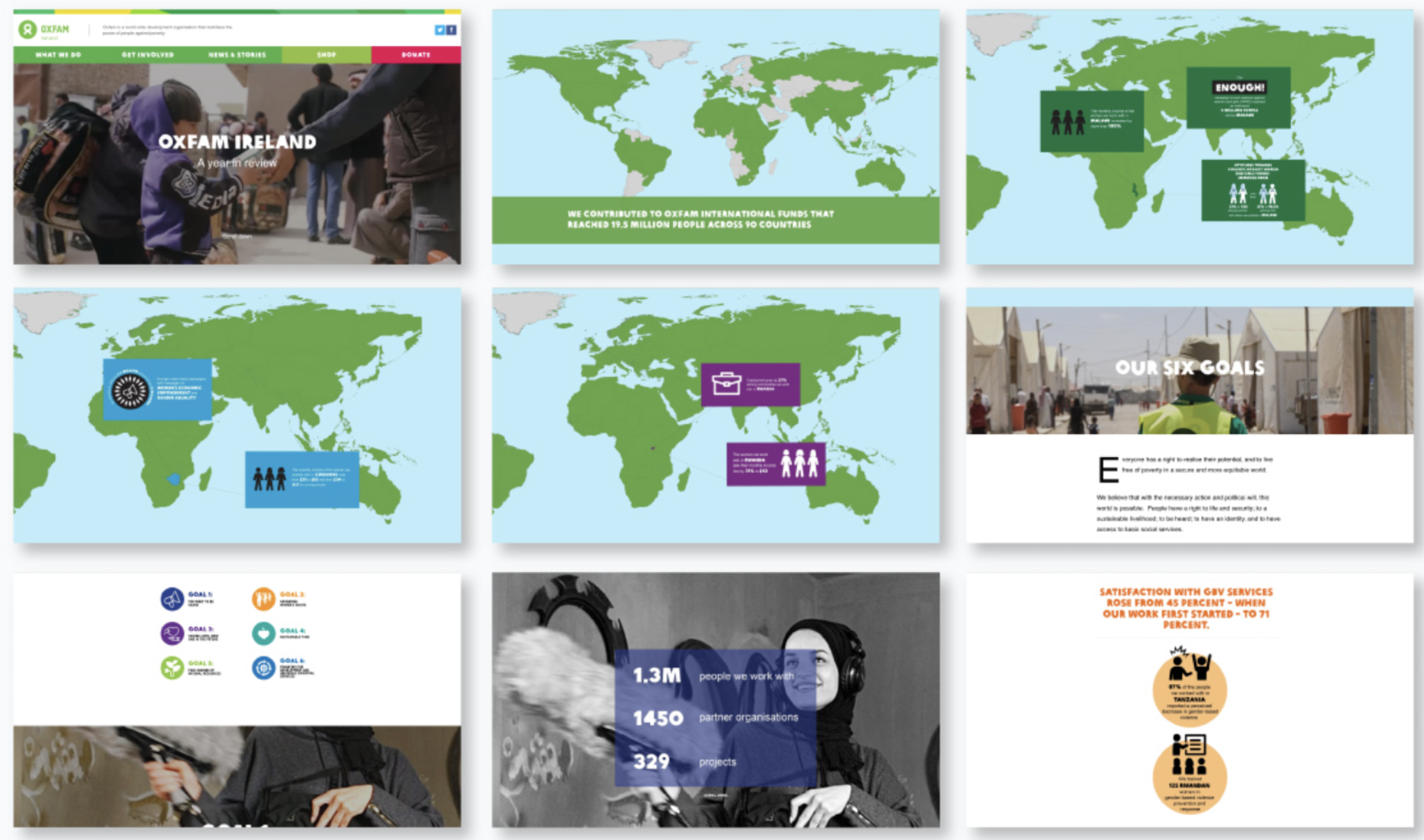The width and height of the screenshot is (1424, 840).
Task: Click the 'projects' label
Action: click(718, 762)
